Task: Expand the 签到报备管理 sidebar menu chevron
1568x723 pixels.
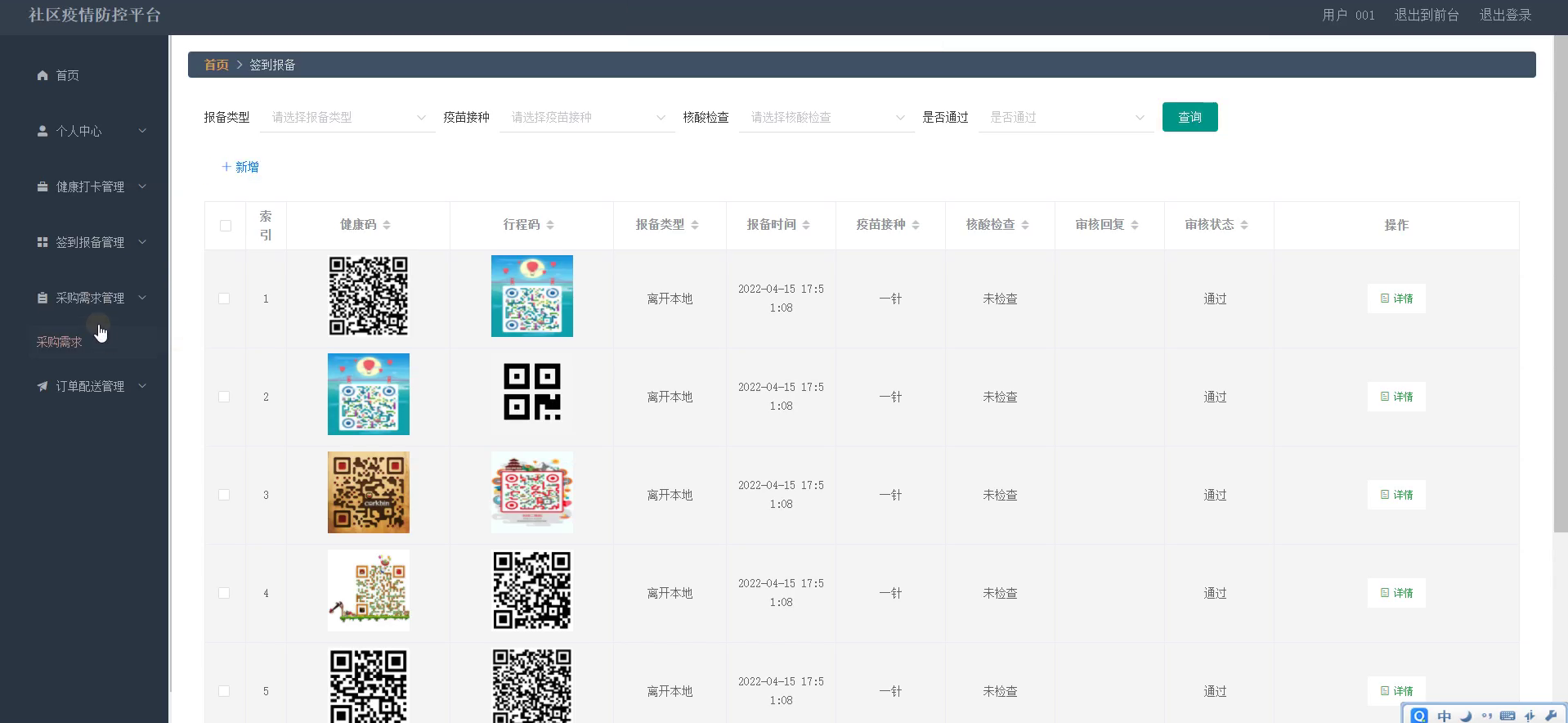Action: pos(142,242)
